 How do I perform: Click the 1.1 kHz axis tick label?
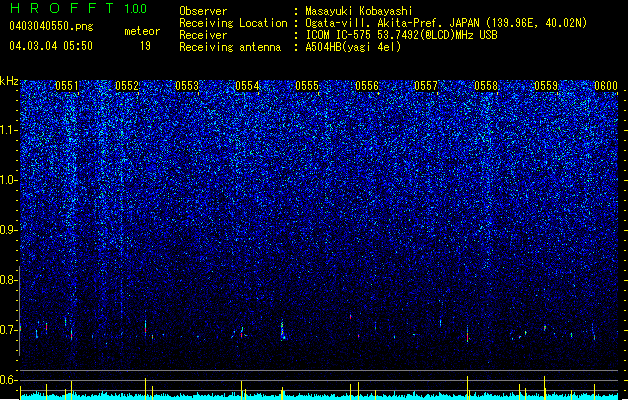click(9, 130)
